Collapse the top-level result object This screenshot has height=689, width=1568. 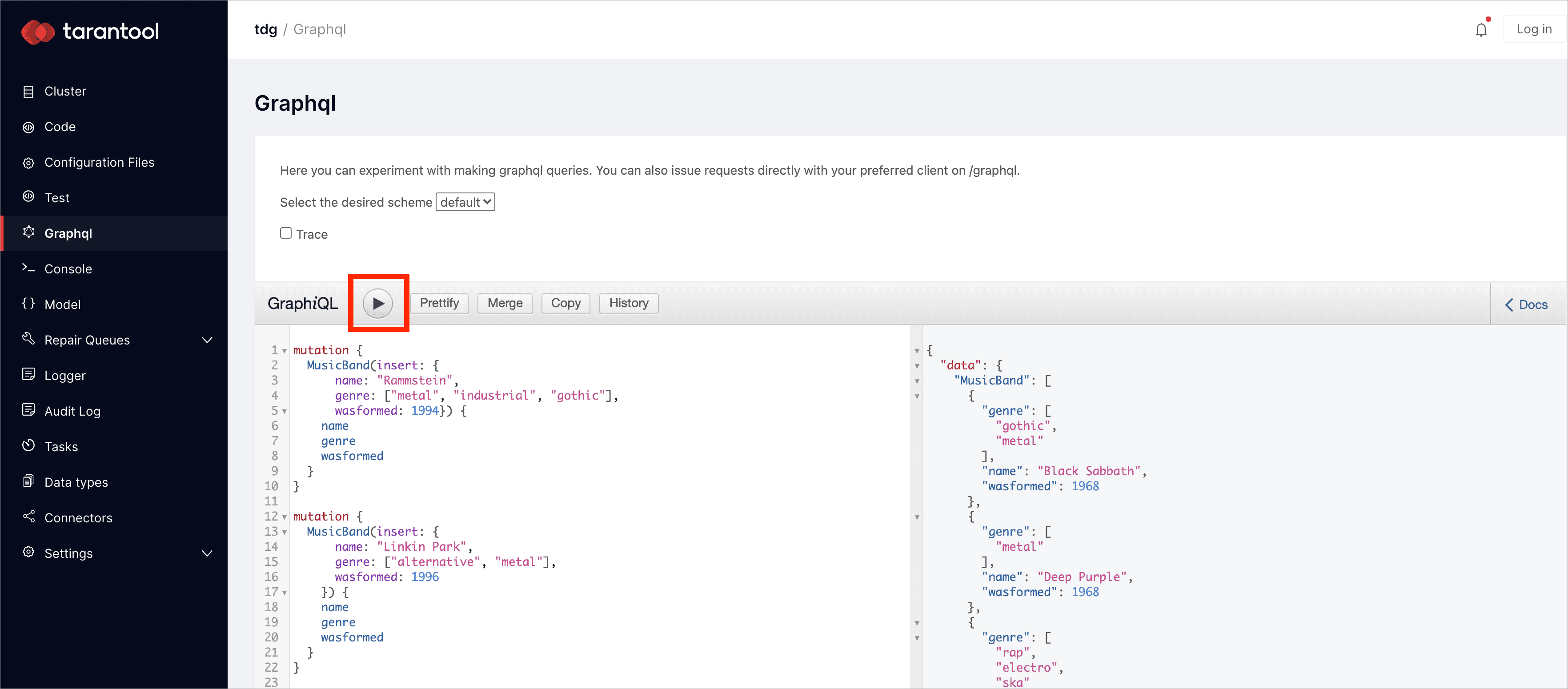point(917,351)
